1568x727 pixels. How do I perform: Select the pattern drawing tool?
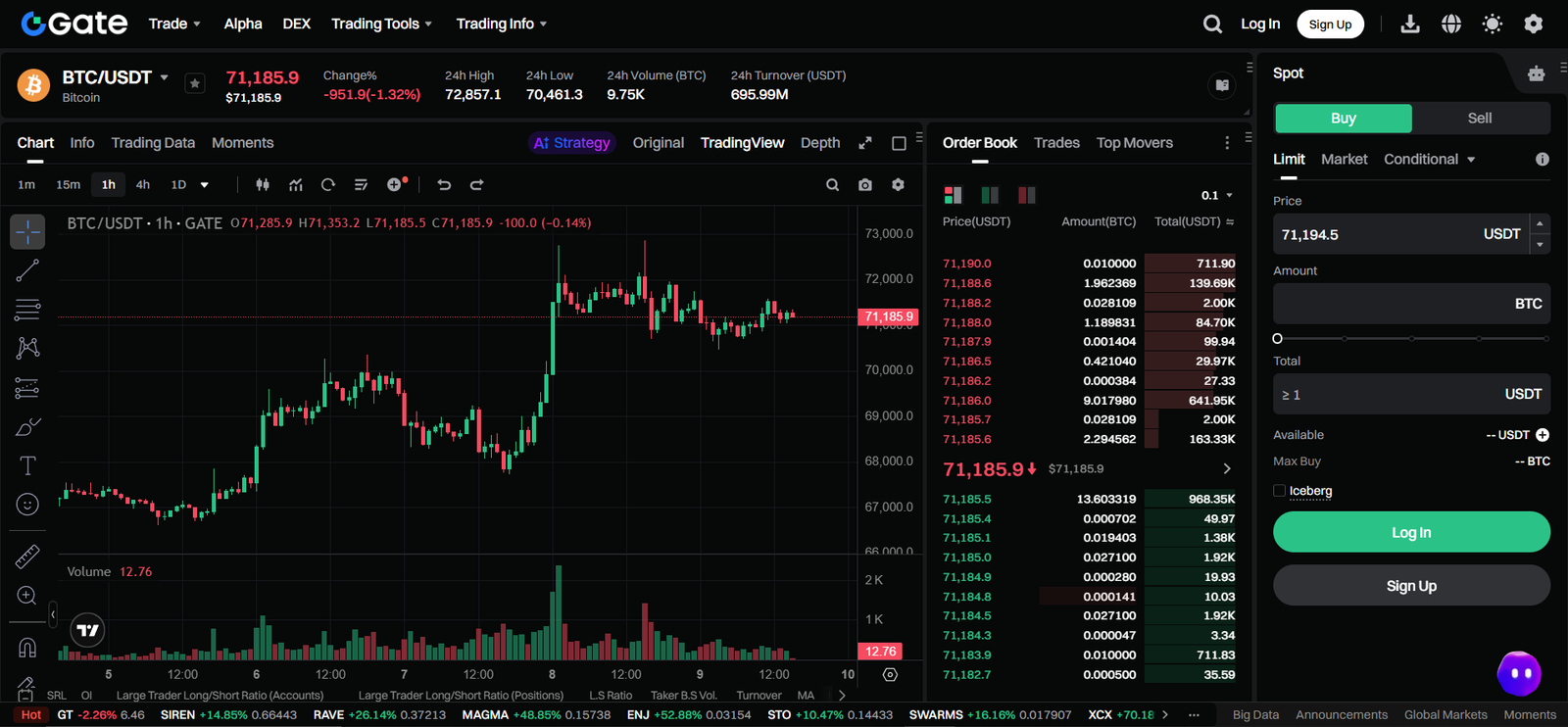27,348
